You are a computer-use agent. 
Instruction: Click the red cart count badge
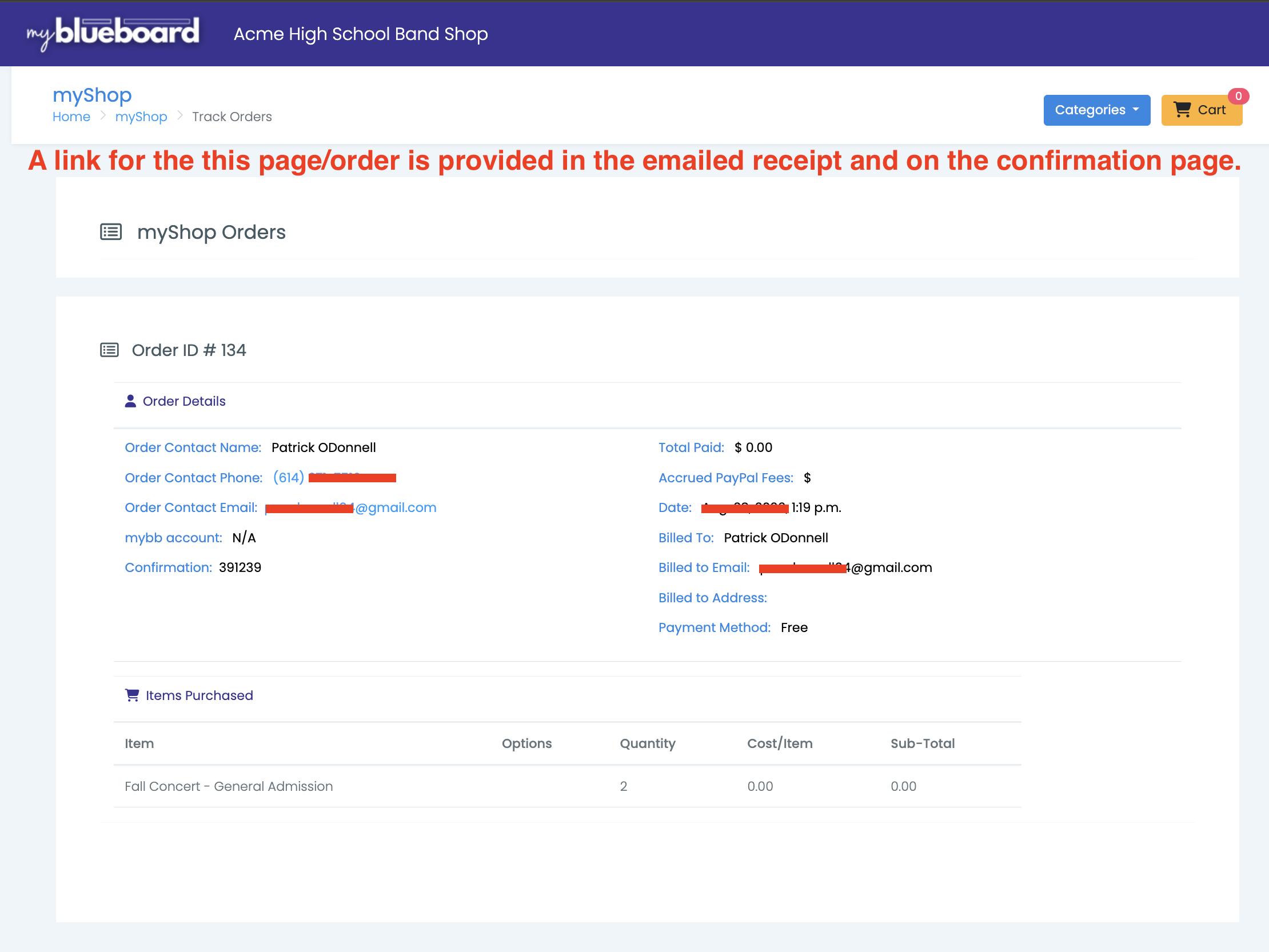click(x=1238, y=96)
